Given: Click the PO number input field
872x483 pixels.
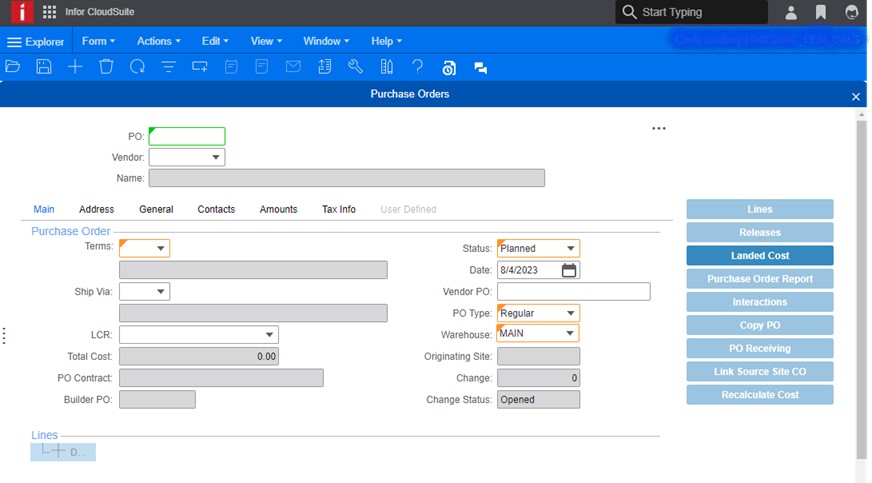Looking at the screenshot, I should 187,136.
